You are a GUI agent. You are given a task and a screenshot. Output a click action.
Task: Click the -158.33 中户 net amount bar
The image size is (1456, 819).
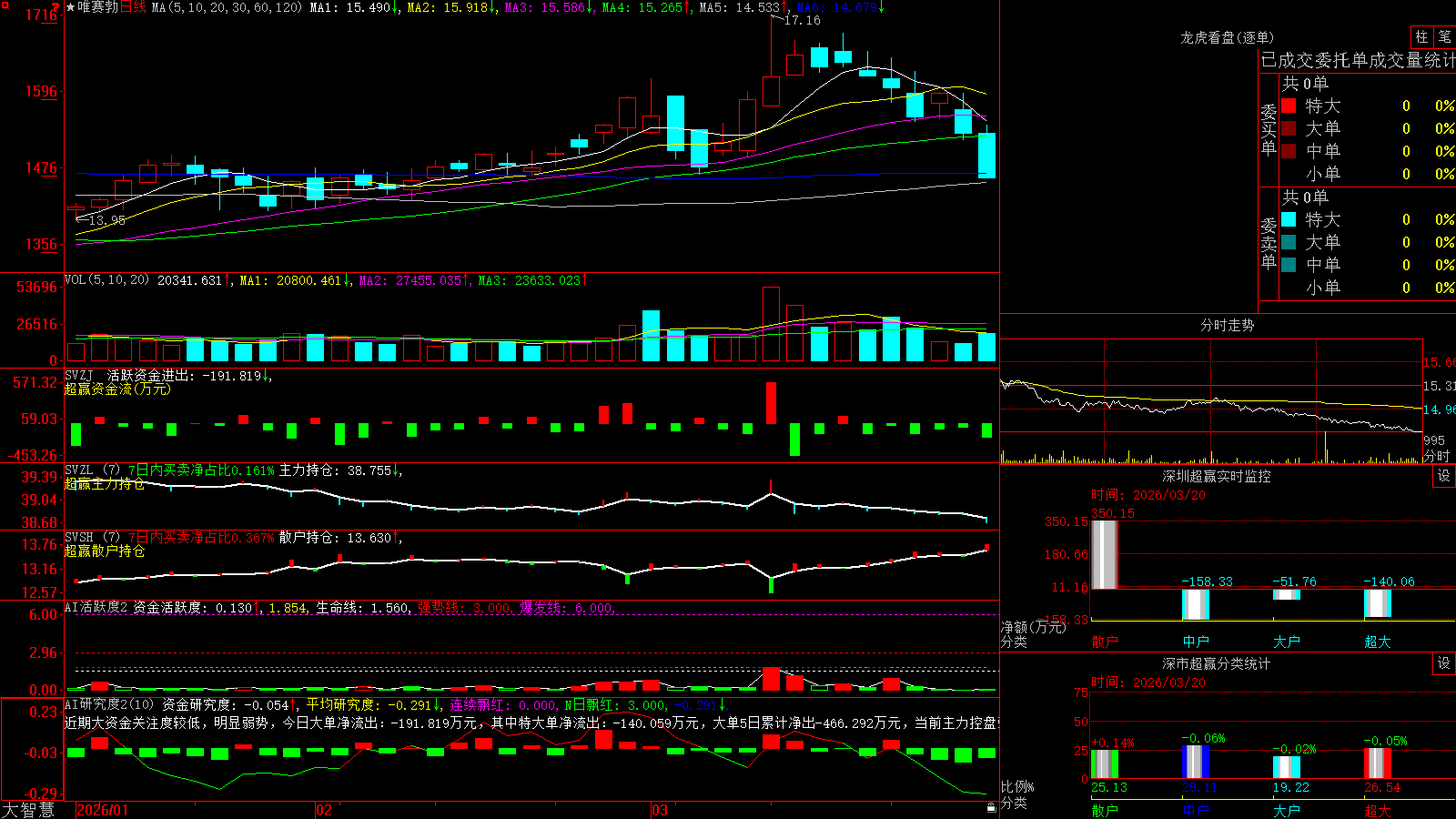[x=1196, y=605]
